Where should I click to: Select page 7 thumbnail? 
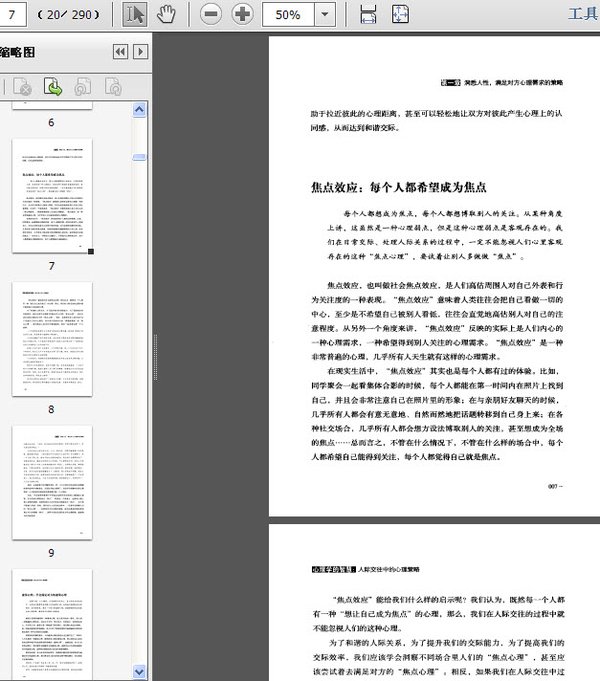click(x=52, y=196)
